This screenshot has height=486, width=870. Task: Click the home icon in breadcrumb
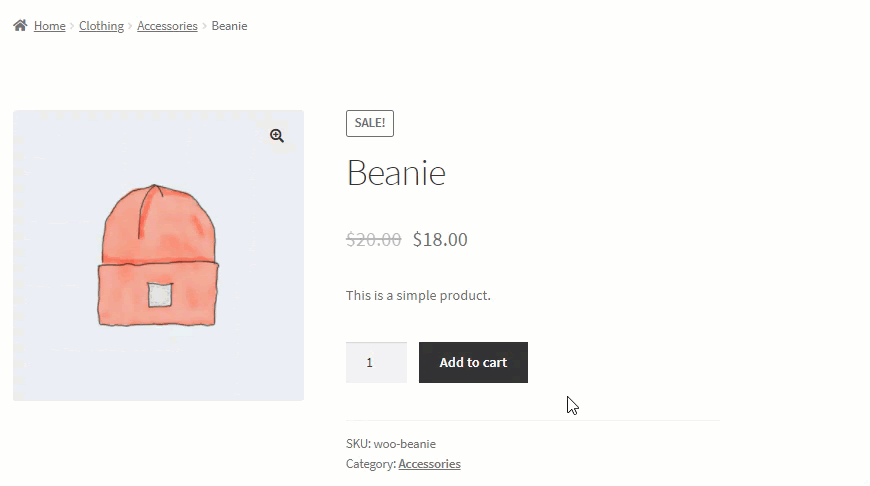pyautogui.click(x=20, y=26)
